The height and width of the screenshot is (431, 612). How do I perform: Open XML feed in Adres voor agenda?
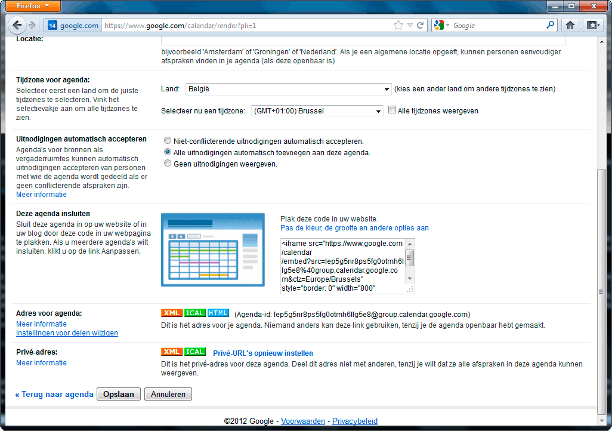(171, 313)
